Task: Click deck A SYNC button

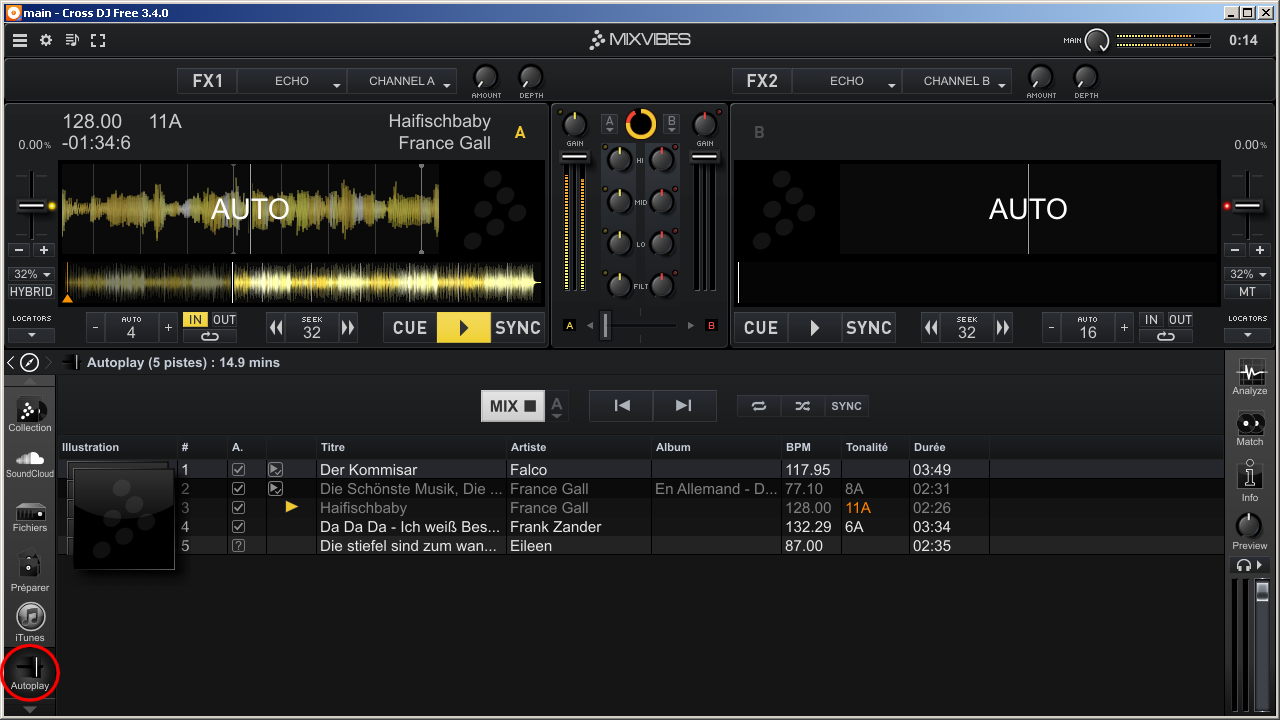Action: 518,328
